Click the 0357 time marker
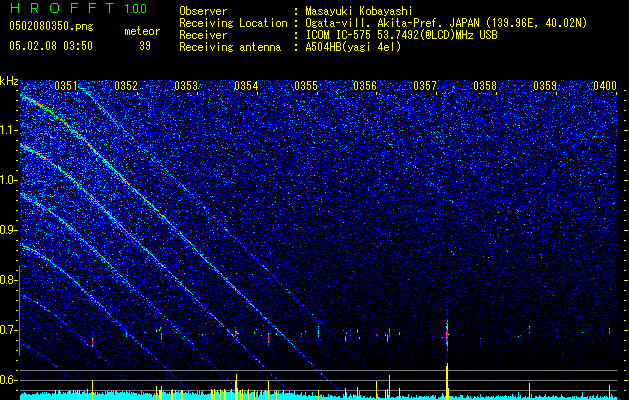Viewport: 629px width, 400px height. [x=425, y=86]
